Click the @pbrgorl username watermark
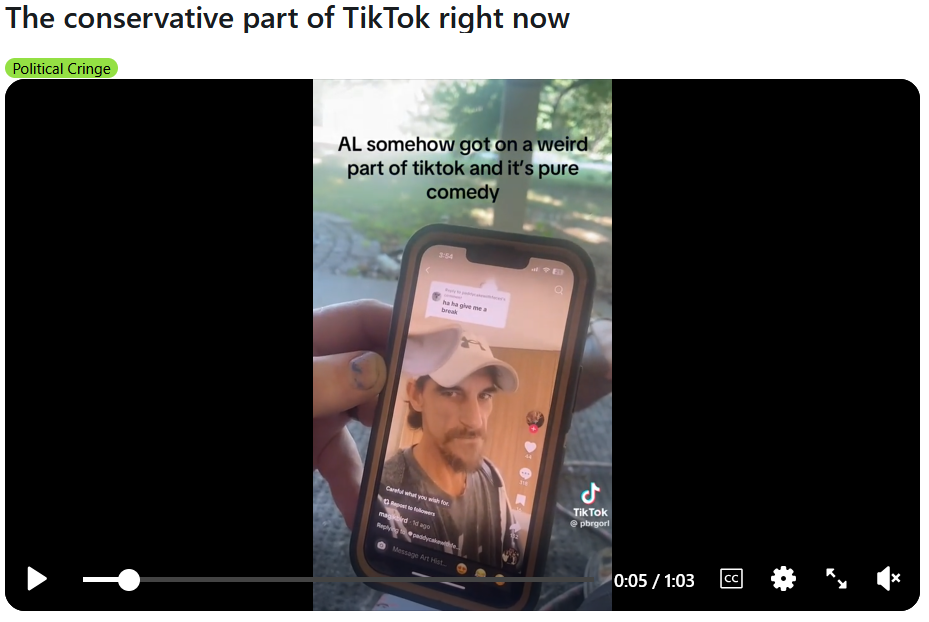This screenshot has height=622, width=929. pos(590,524)
